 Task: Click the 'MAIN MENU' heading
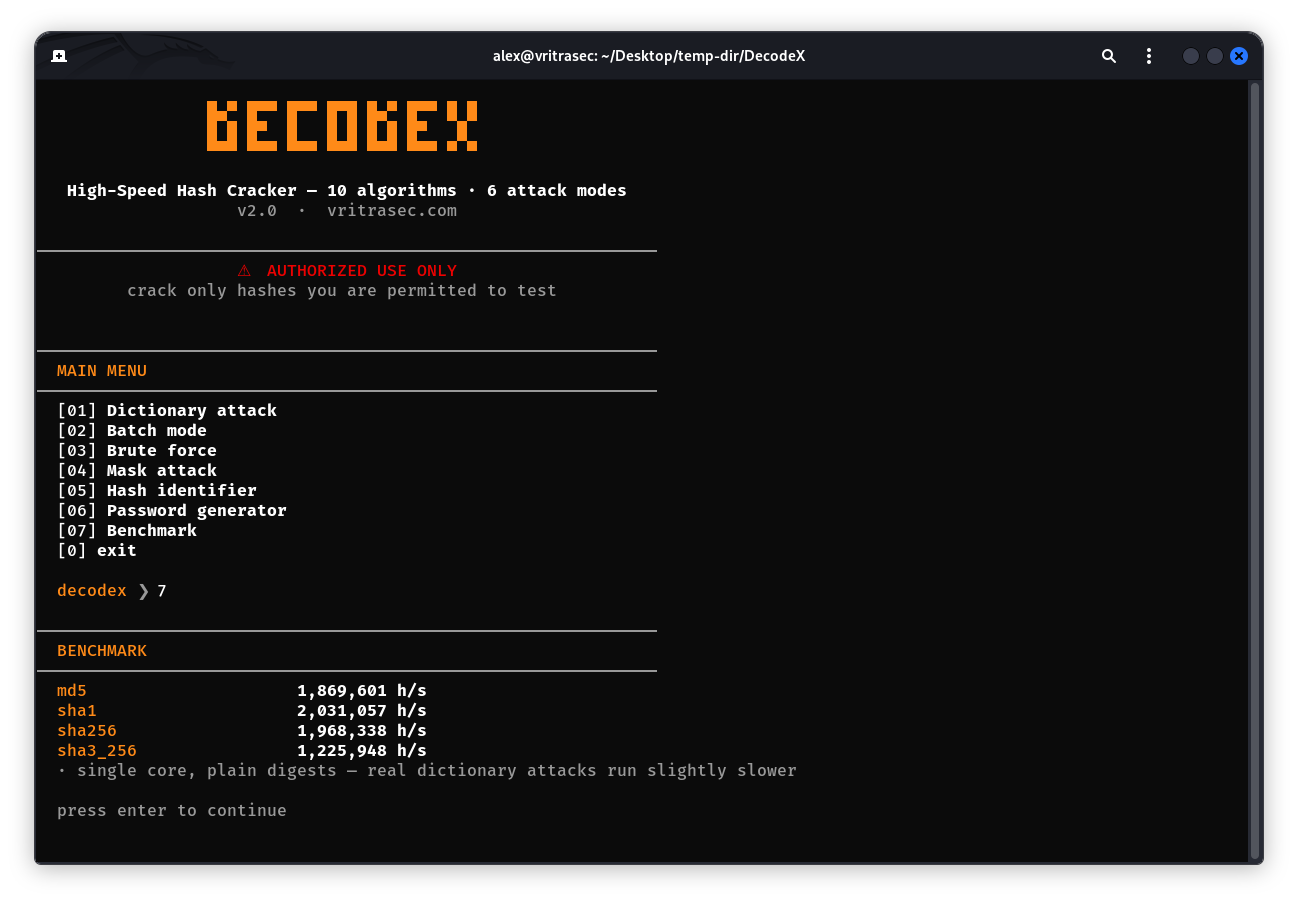pyautogui.click(x=102, y=371)
